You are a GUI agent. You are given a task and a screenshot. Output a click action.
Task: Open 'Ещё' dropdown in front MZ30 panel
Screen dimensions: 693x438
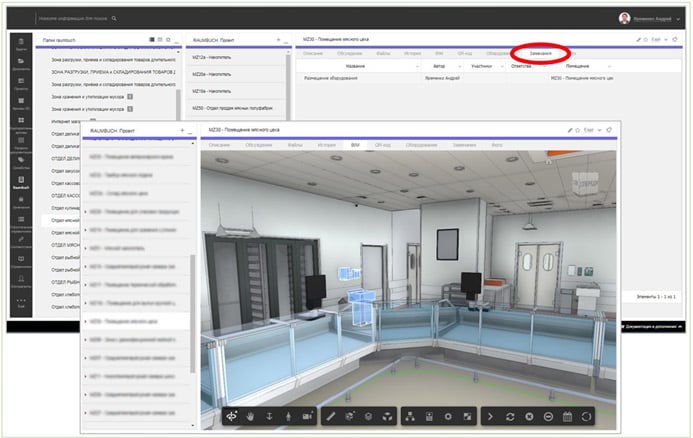click(x=593, y=130)
